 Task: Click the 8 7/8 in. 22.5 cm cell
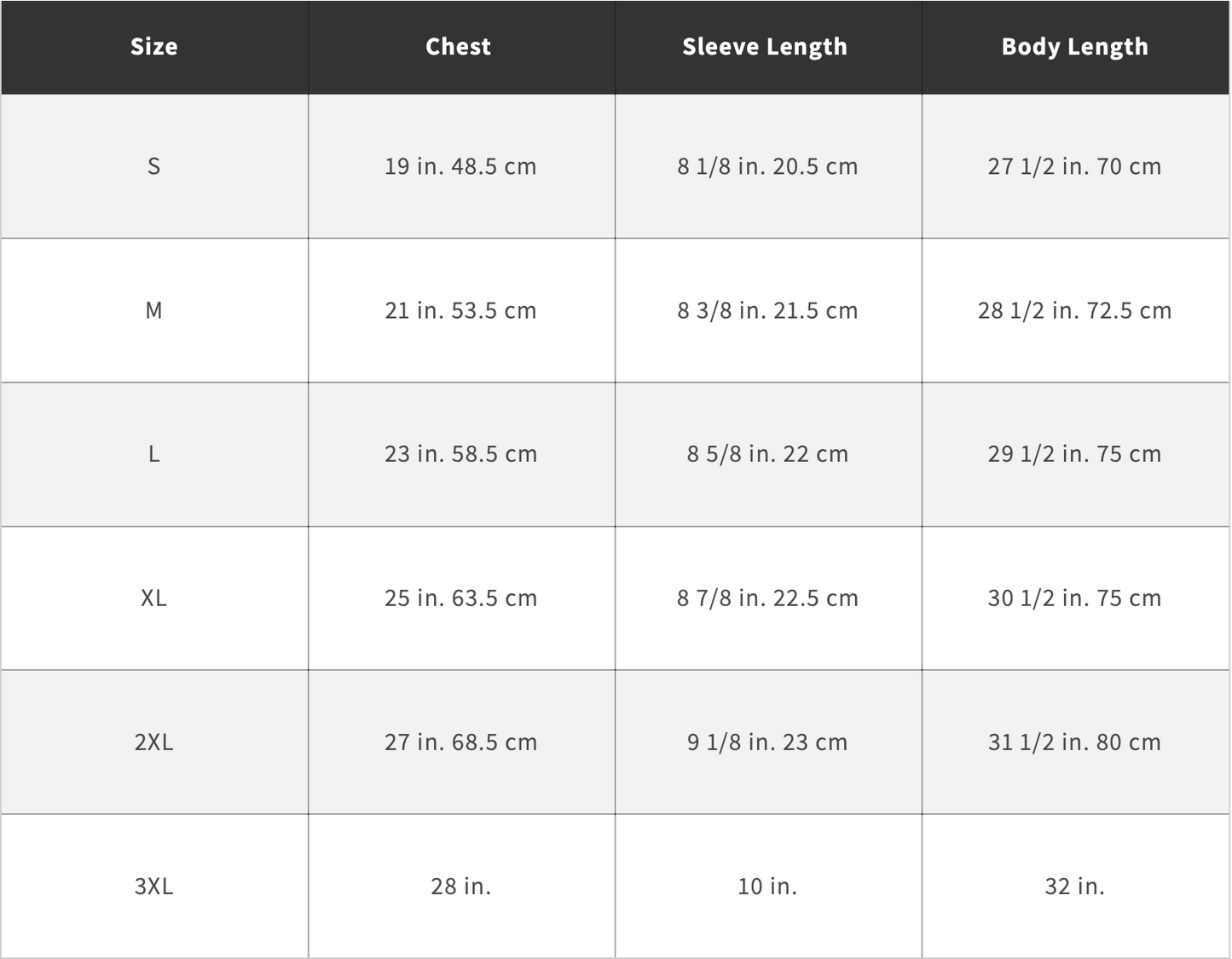[x=767, y=598]
